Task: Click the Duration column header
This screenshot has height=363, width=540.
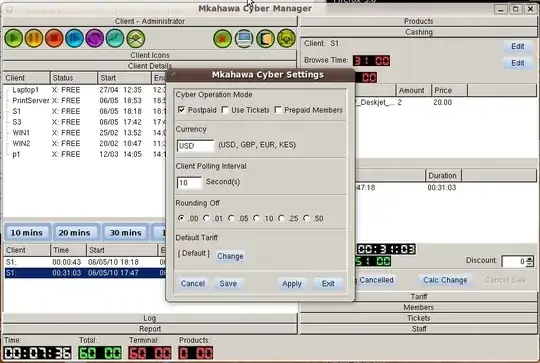Action: coord(444,175)
